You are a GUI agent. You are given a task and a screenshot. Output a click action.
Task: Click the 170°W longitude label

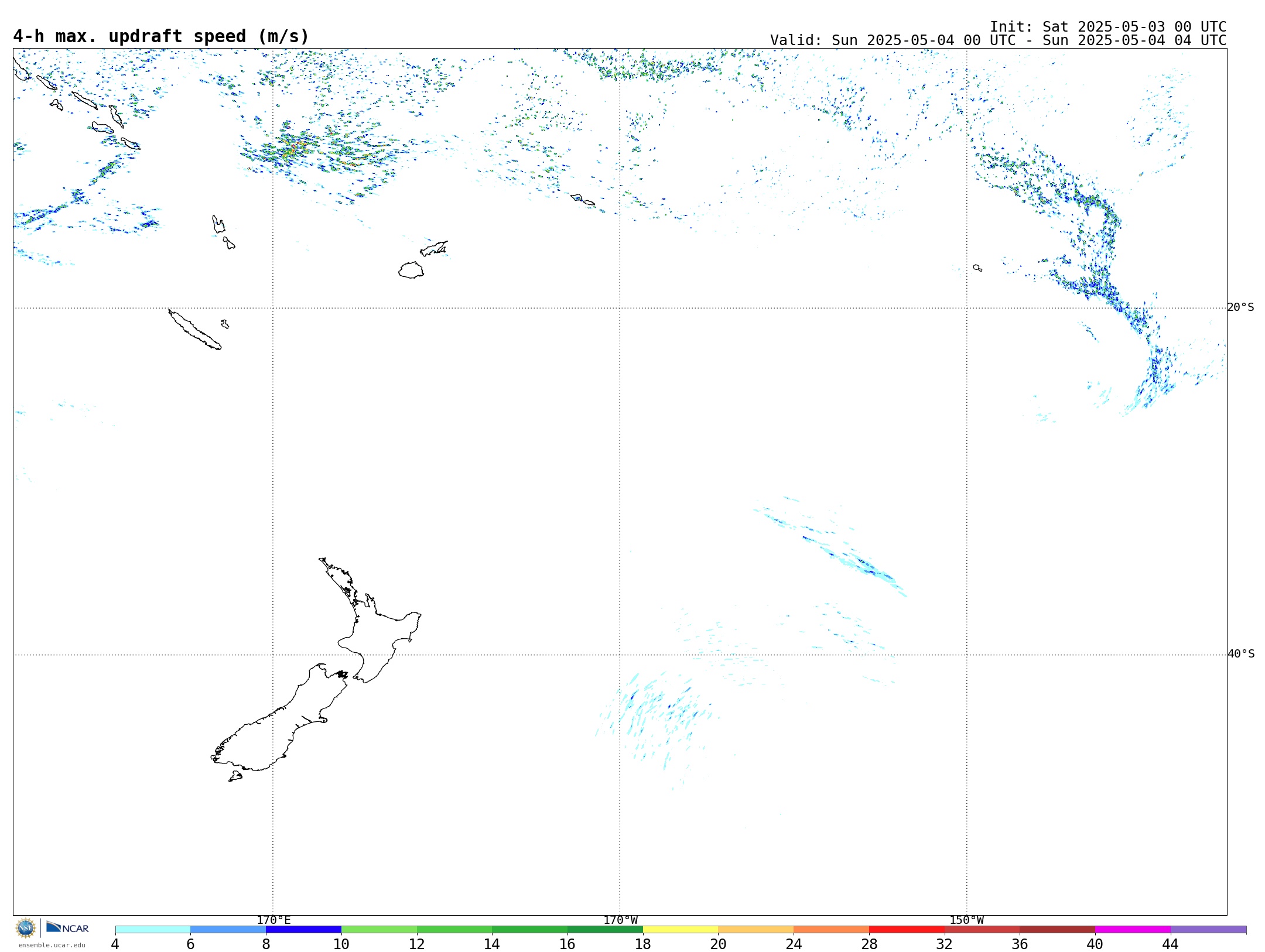620,920
